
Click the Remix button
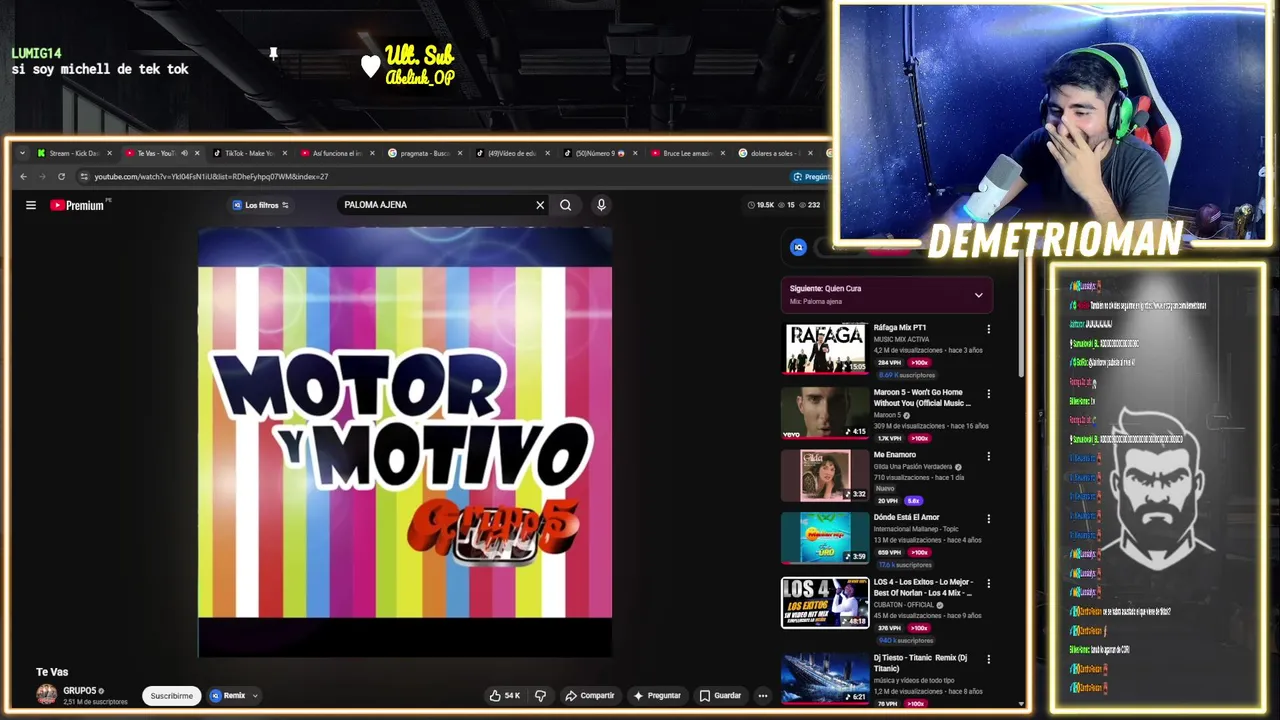click(227, 696)
